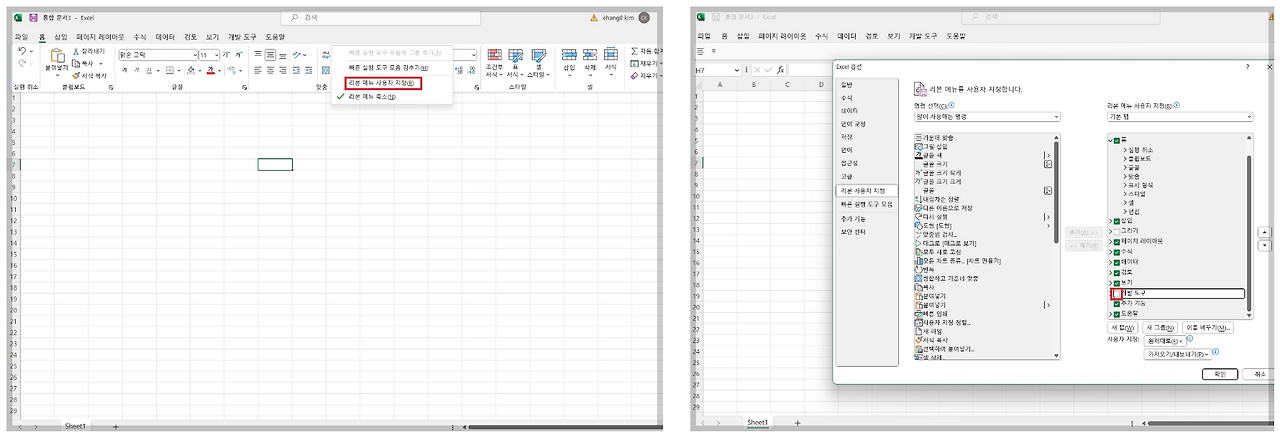Click the user avatar next to changil kim
1280x437 pixels.
644,17
